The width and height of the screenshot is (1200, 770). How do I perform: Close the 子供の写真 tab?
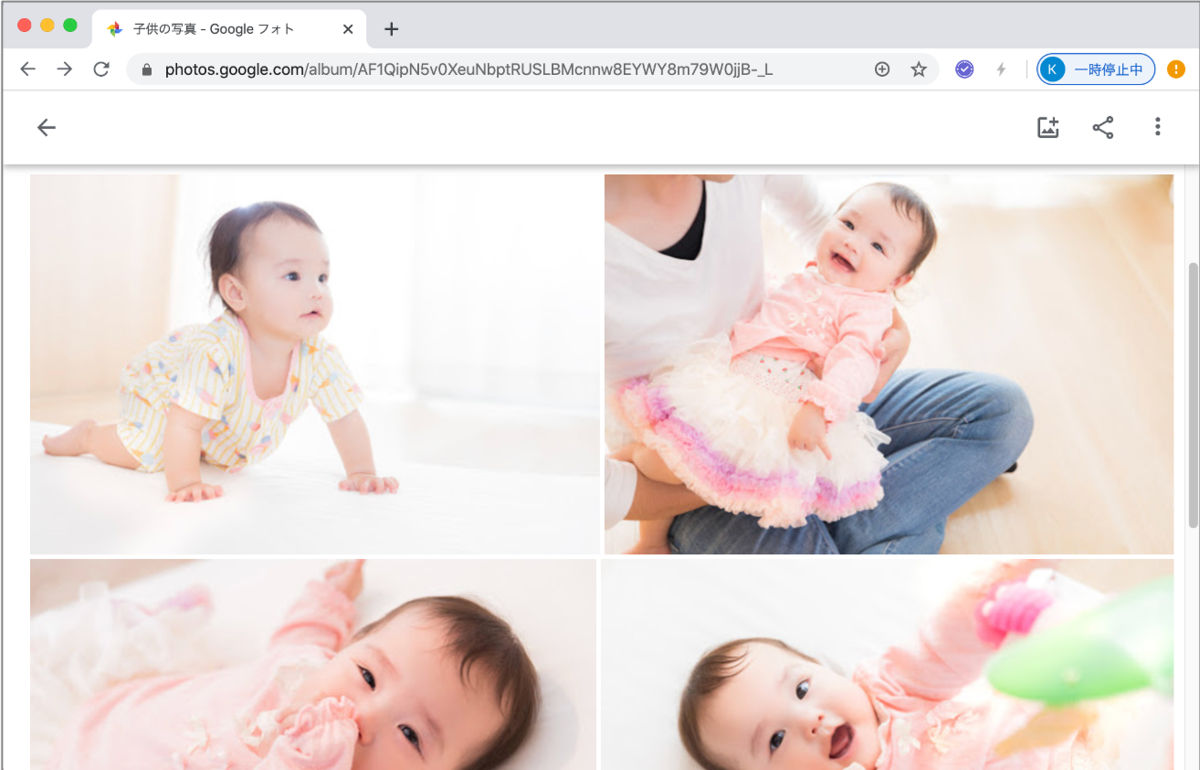click(348, 29)
